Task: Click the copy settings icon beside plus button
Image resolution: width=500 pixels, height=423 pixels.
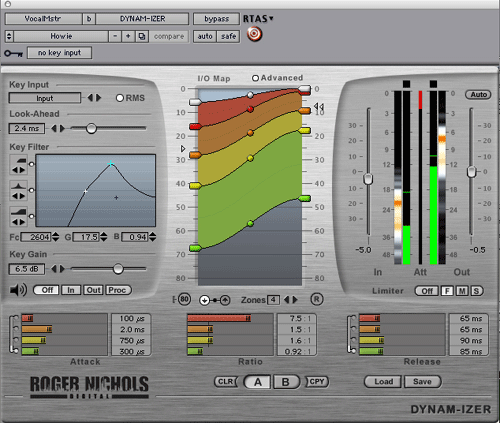Action: (142, 36)
